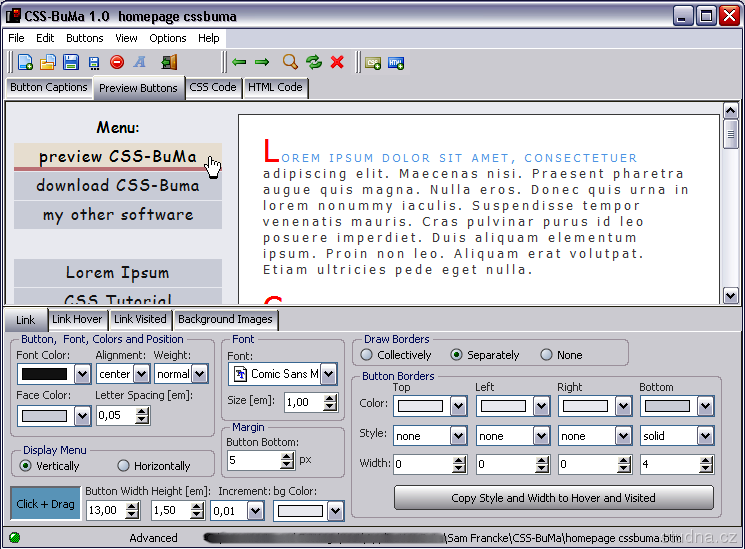Open the Buttons menu
Screen dimensions: 745x549
(84, 38)
